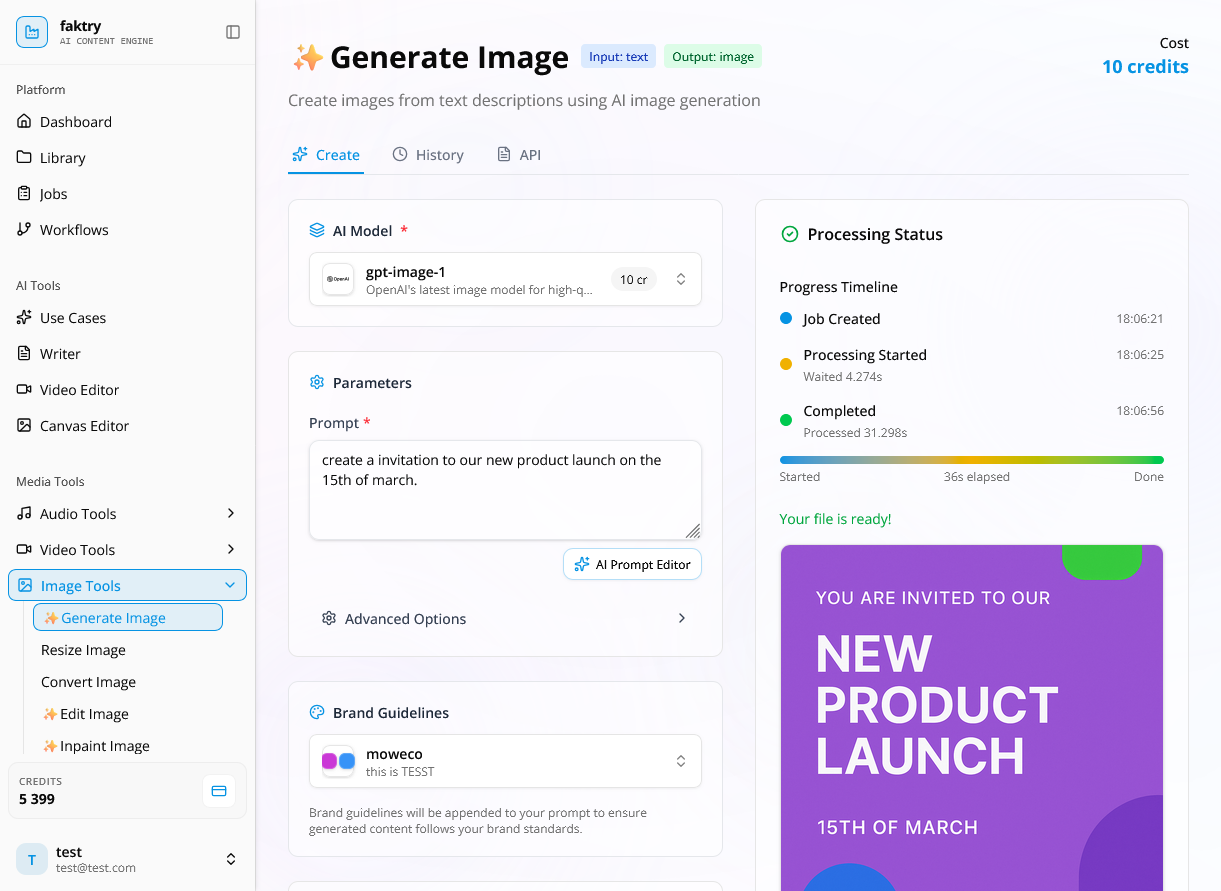Click the 10 credits cost link
Viewport: 1221px width, 891px height.
[1145, 66]
